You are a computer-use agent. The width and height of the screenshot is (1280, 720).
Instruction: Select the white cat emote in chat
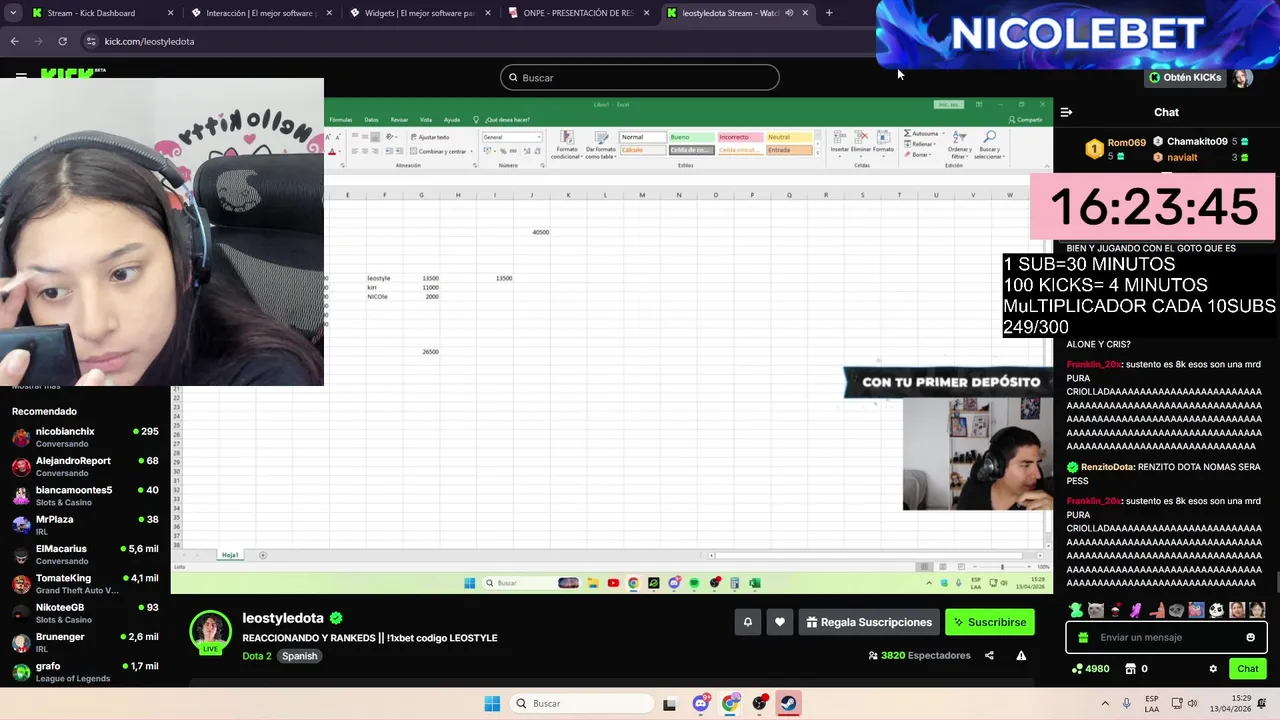click(1096, 610)
